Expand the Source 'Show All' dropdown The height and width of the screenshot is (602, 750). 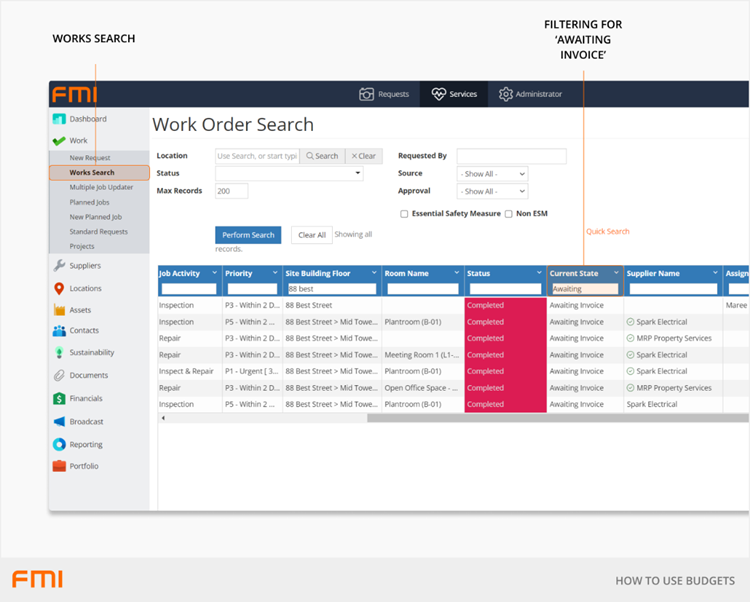491,174
